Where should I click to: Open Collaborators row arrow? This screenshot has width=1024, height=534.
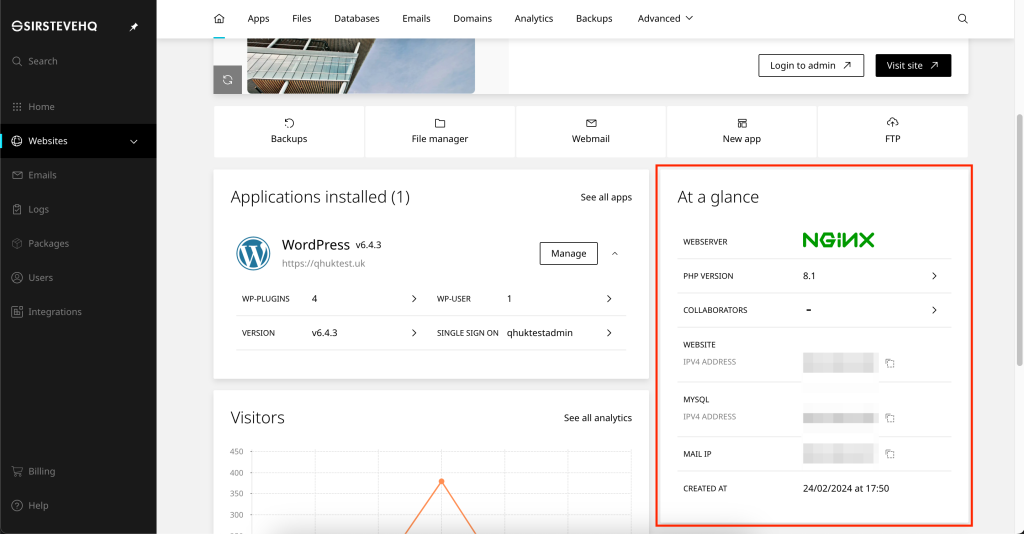pos(934,310)
